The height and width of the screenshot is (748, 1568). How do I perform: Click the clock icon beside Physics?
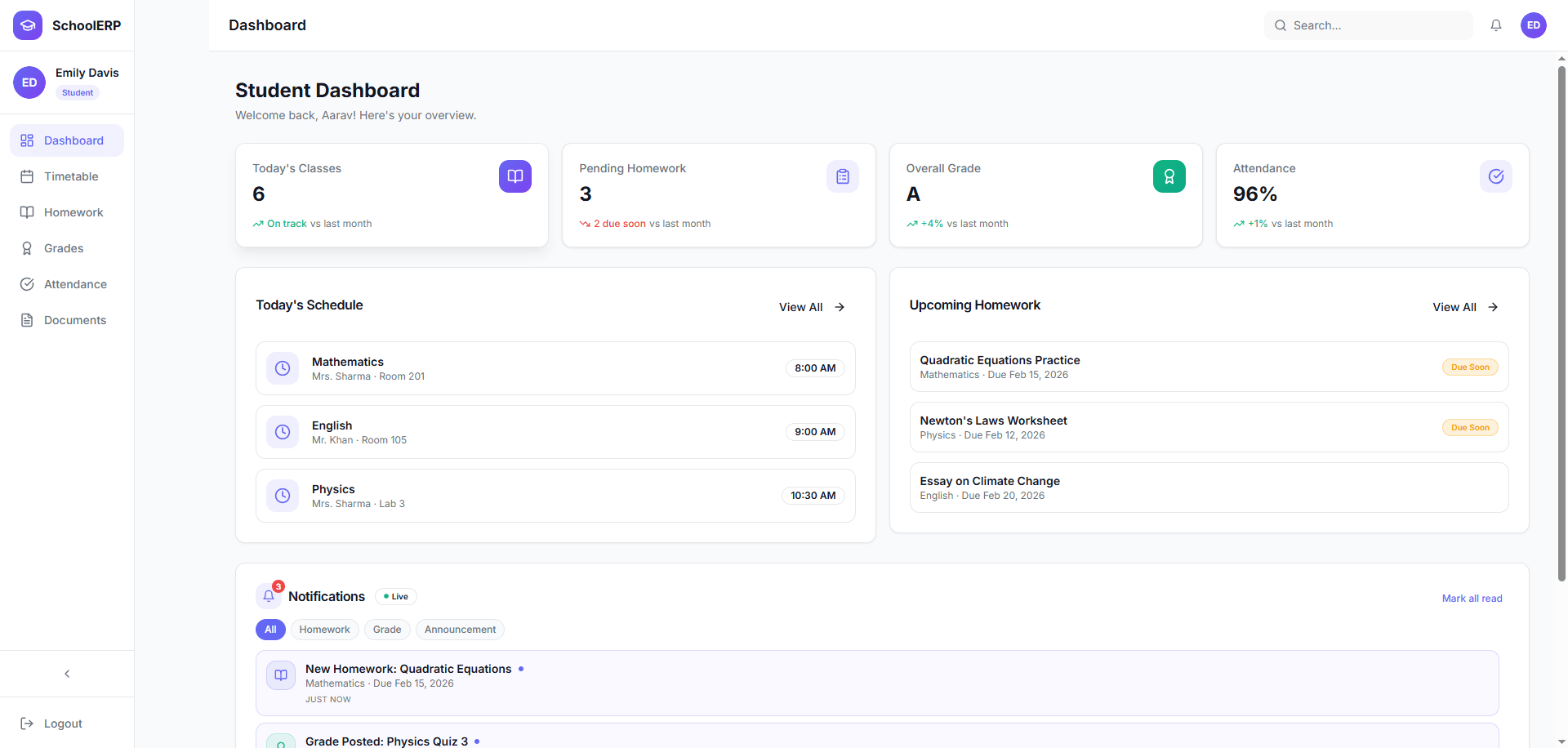[x=283, y=496]
